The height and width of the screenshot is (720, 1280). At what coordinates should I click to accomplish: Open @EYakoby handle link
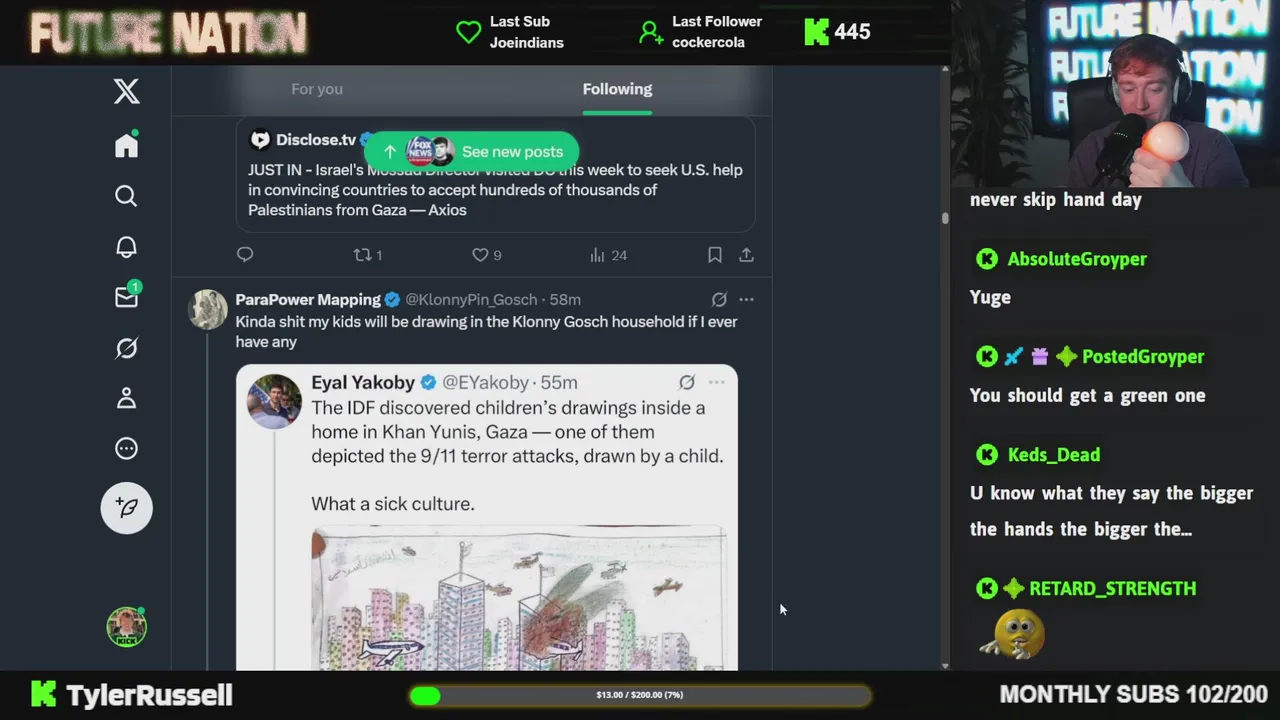click(485, 382)
